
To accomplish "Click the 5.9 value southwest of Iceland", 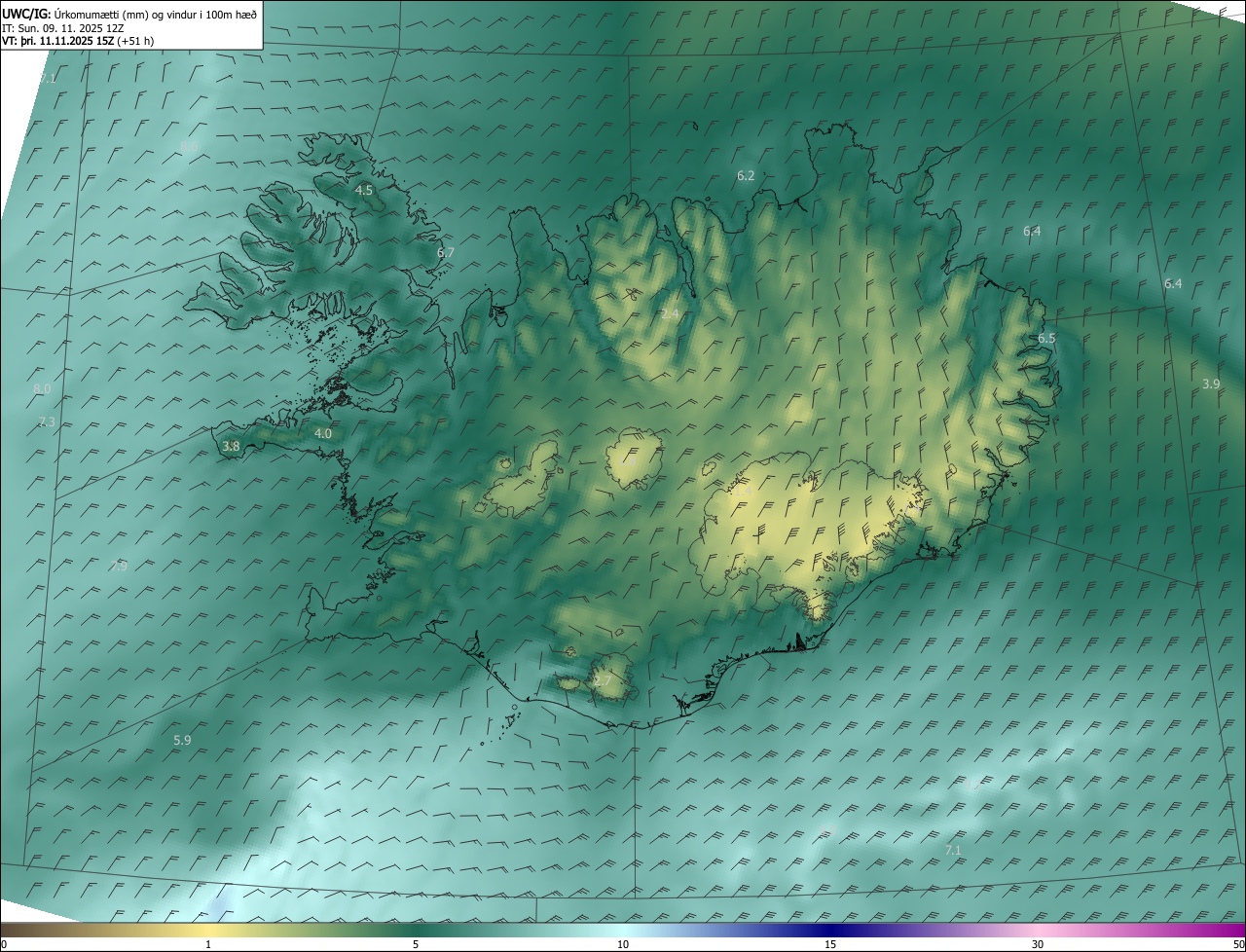I will click(182, 740).
